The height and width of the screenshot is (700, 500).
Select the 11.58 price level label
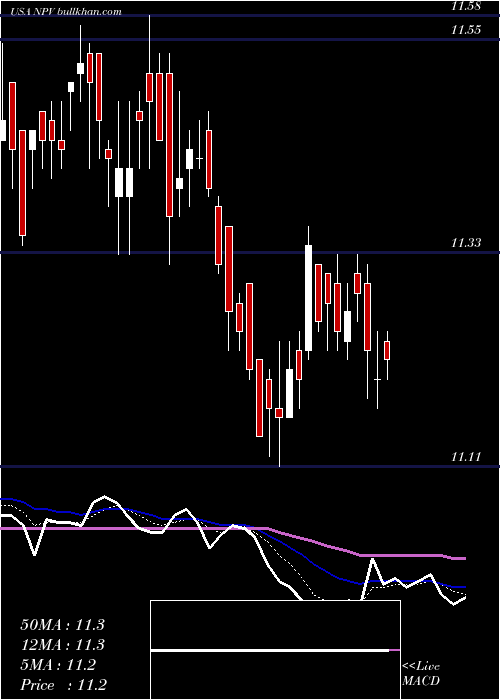[x=466, y=6]
